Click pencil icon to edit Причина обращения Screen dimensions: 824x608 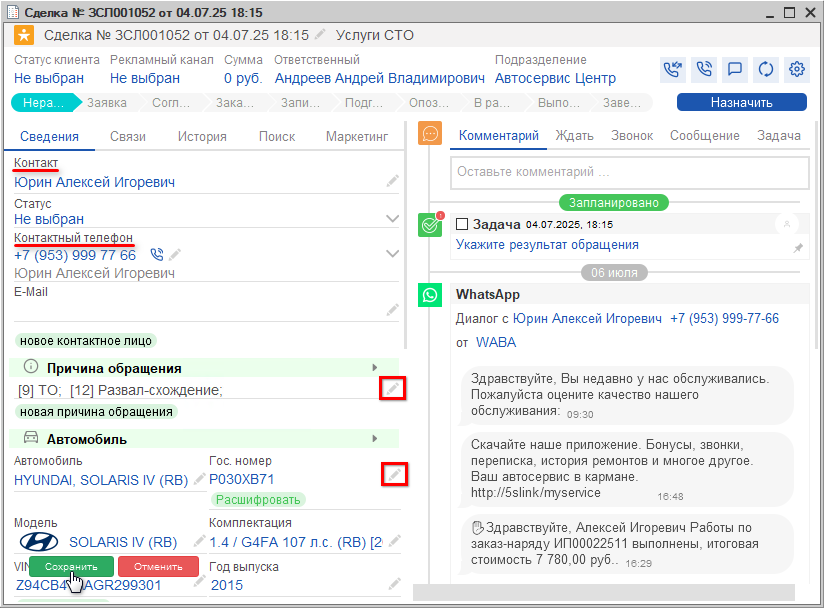[x=393, y=389]
